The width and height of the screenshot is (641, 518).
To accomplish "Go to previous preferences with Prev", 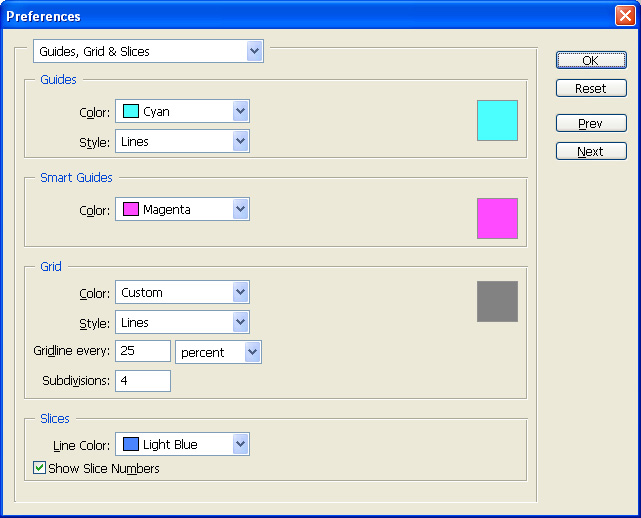I will tap(591, 123).
